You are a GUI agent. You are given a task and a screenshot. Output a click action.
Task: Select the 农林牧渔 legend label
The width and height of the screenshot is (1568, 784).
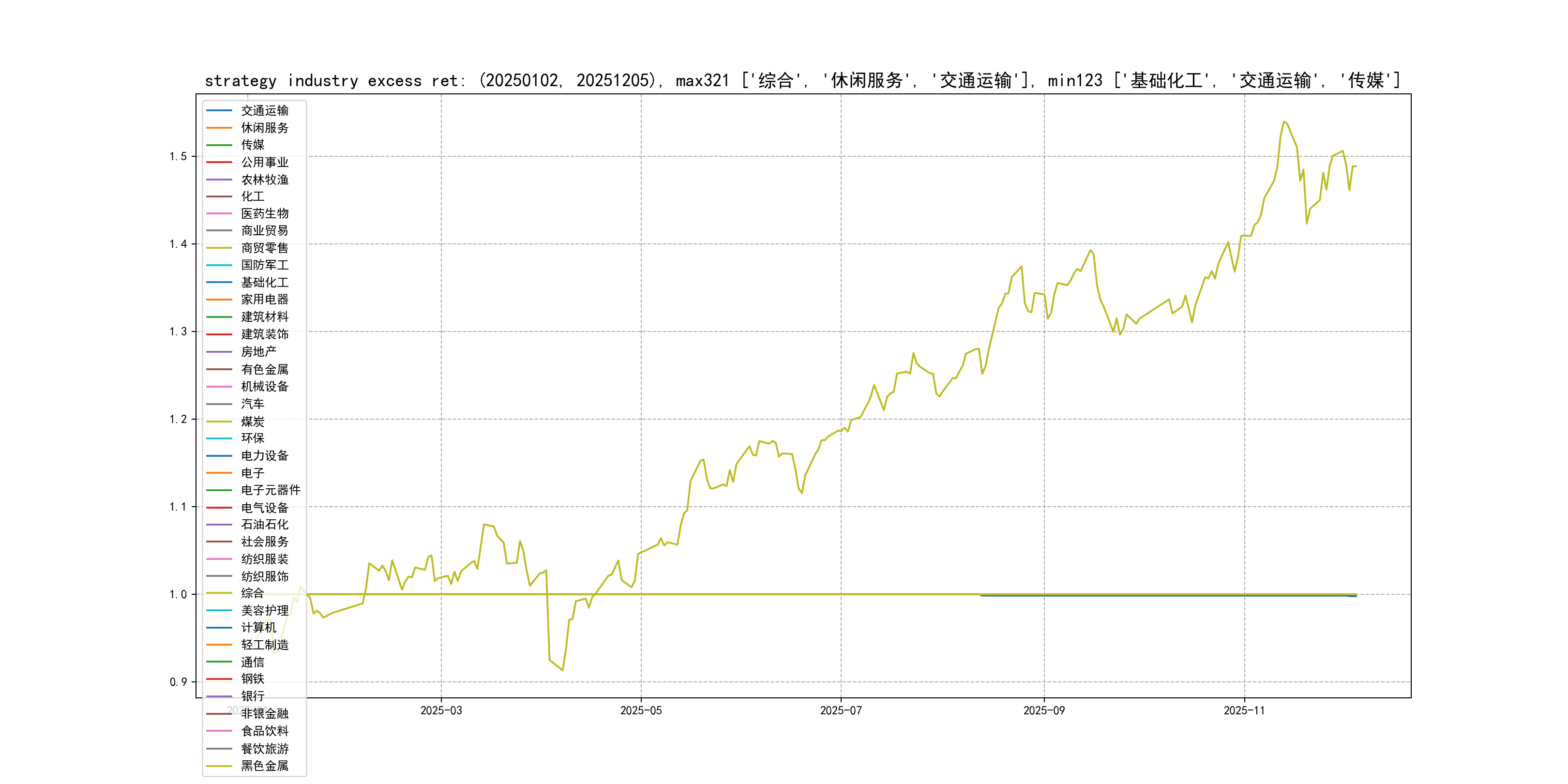point(264,180)
